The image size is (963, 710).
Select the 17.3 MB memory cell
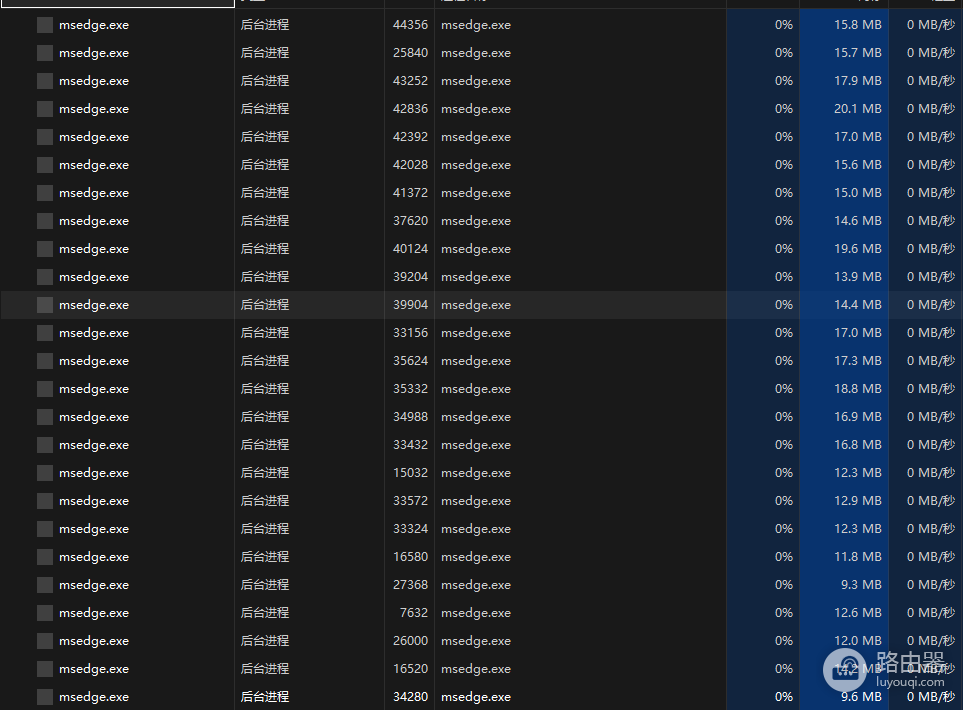click(x=857, y=361)
